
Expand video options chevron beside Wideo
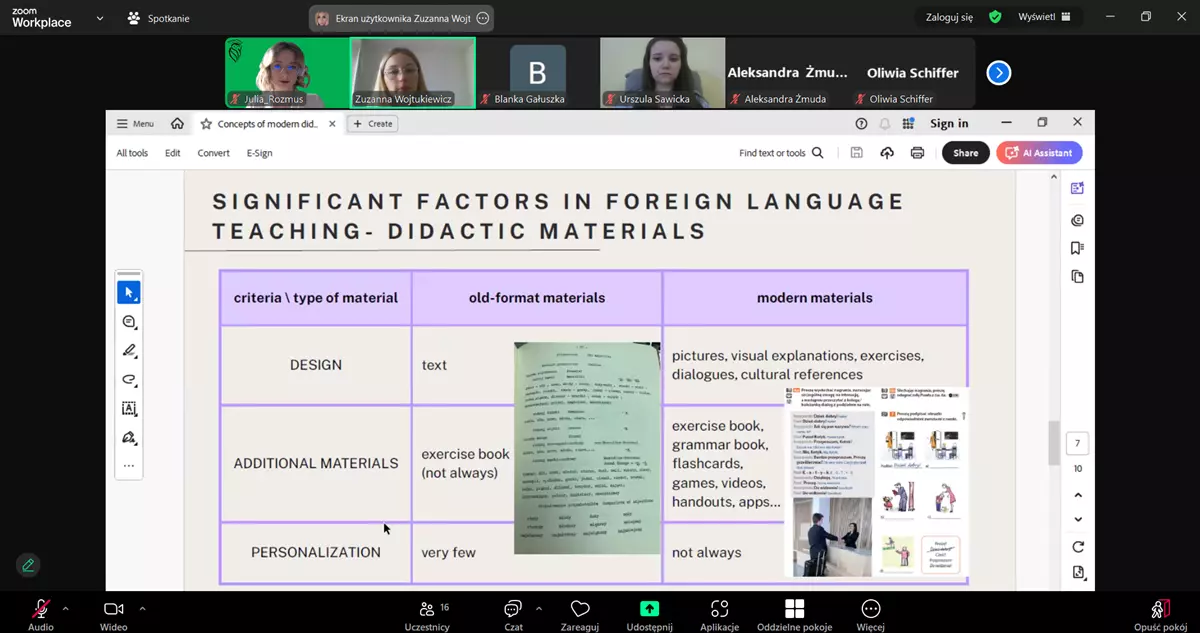point(142,608)
